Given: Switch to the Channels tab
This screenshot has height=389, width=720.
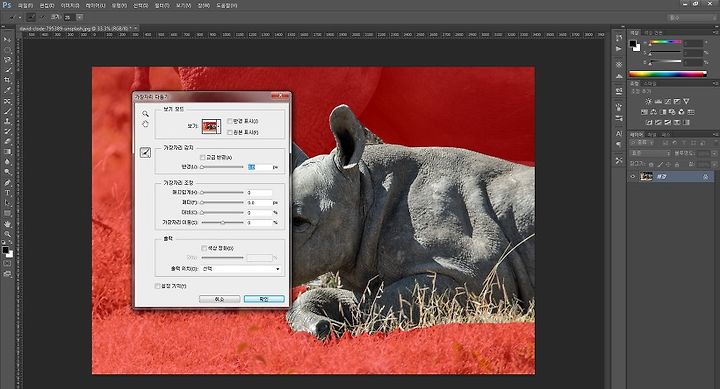Looking at the screenshot, I should 652,134.
